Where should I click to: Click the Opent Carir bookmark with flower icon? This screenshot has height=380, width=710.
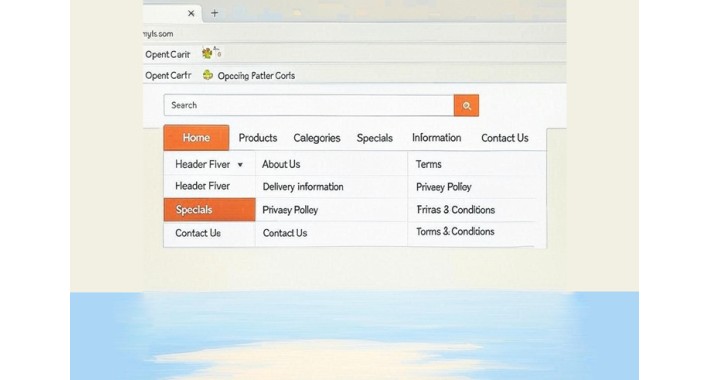(168, 54)
